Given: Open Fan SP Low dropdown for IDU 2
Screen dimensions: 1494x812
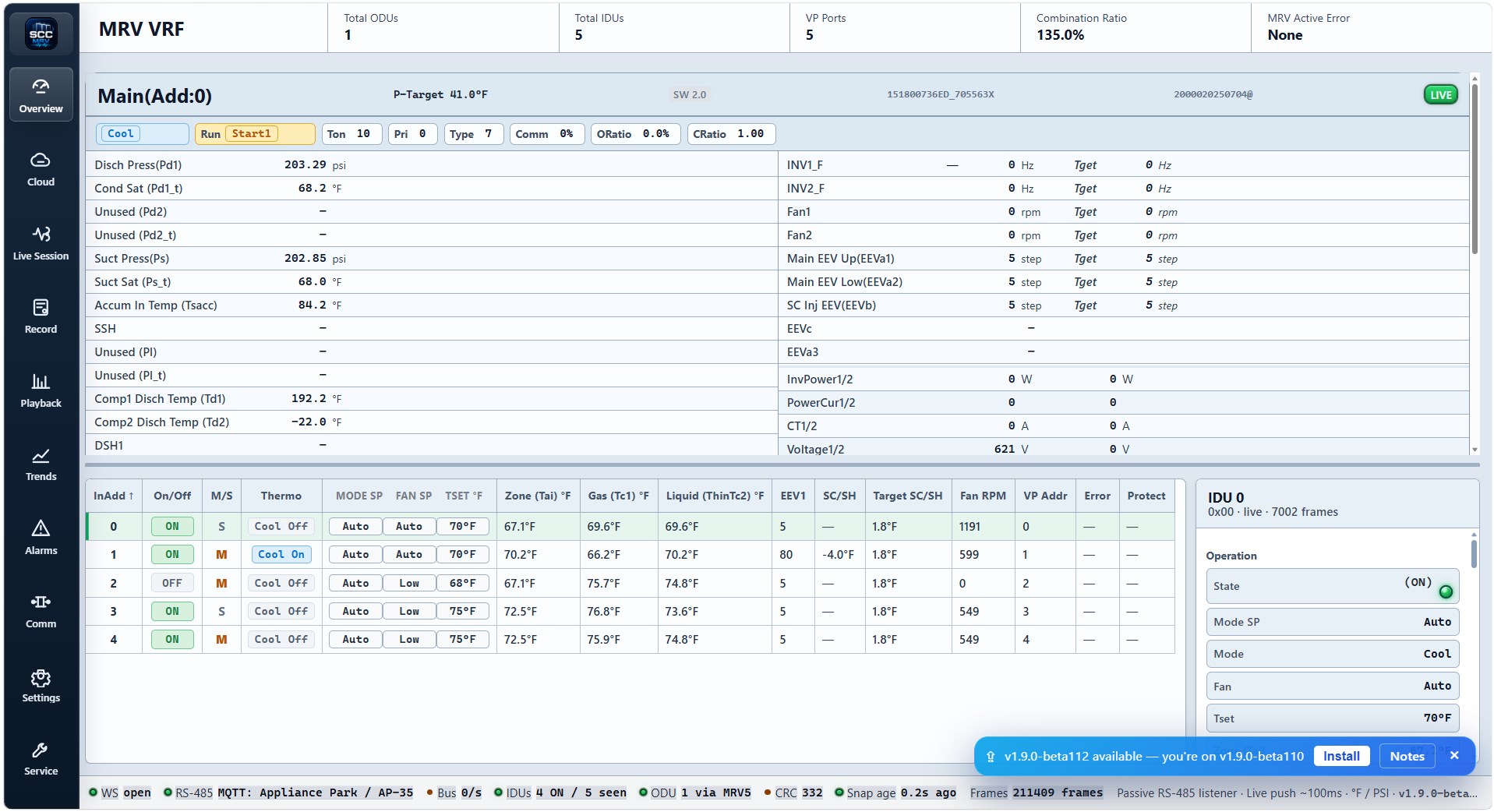Looking at the screenshot, I should point(409,584).
